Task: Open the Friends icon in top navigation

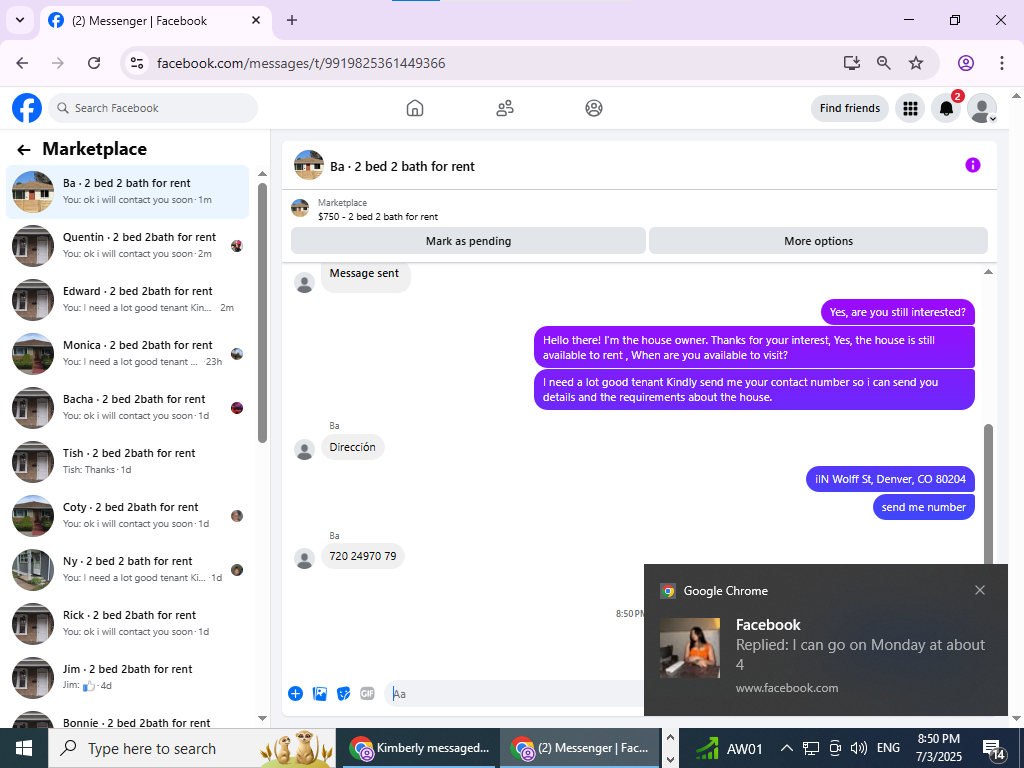Action: click(505, 108)
